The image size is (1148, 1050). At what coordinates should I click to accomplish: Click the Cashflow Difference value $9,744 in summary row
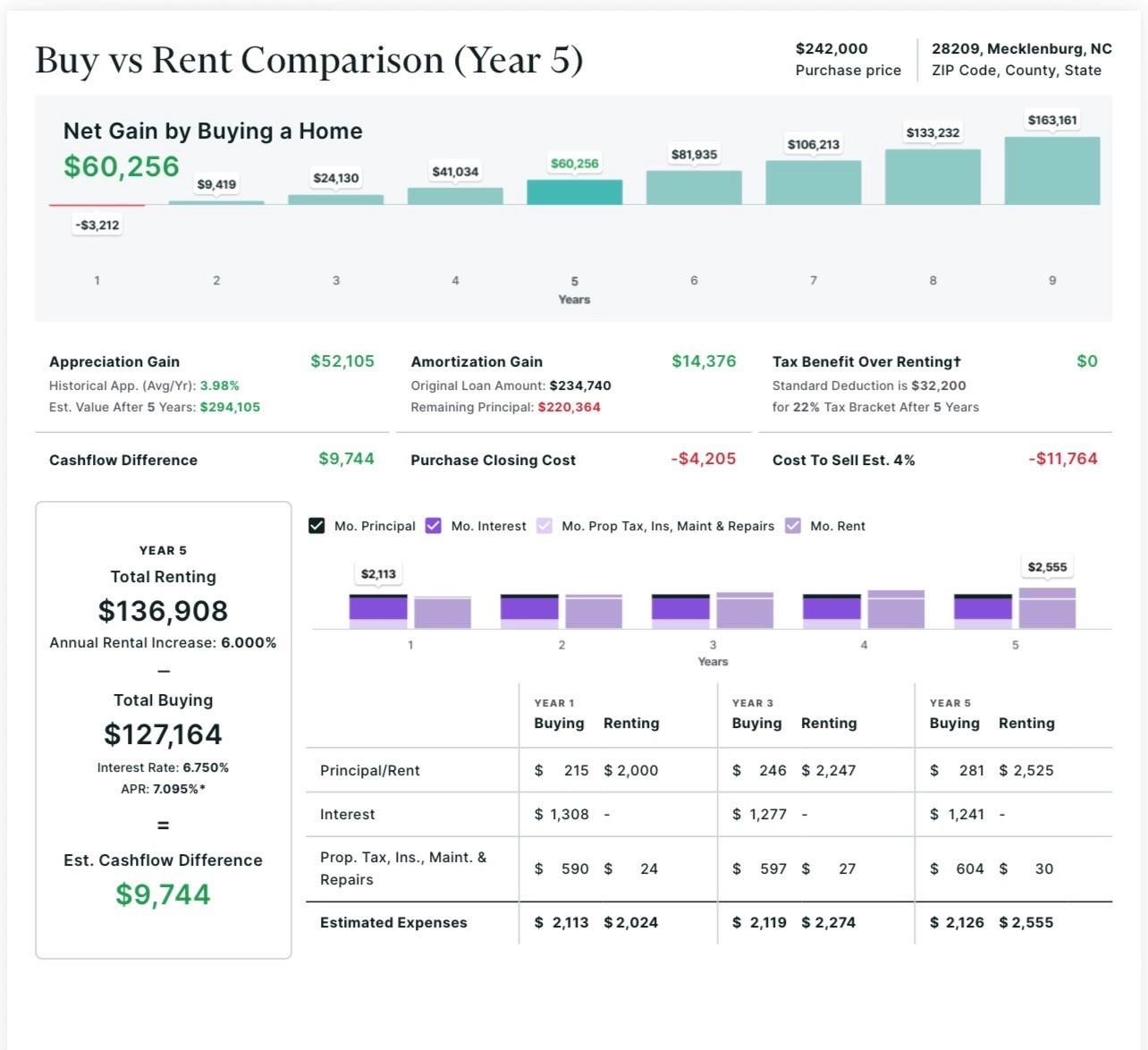(346, 459)
